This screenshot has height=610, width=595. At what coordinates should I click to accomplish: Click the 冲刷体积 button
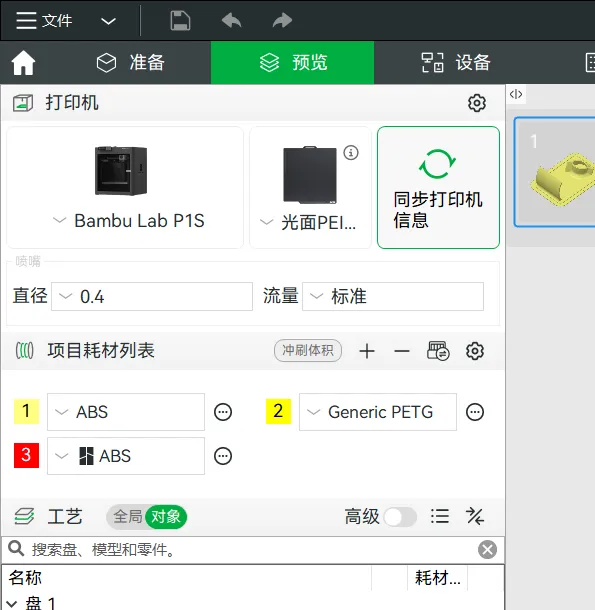pos(308,351)
